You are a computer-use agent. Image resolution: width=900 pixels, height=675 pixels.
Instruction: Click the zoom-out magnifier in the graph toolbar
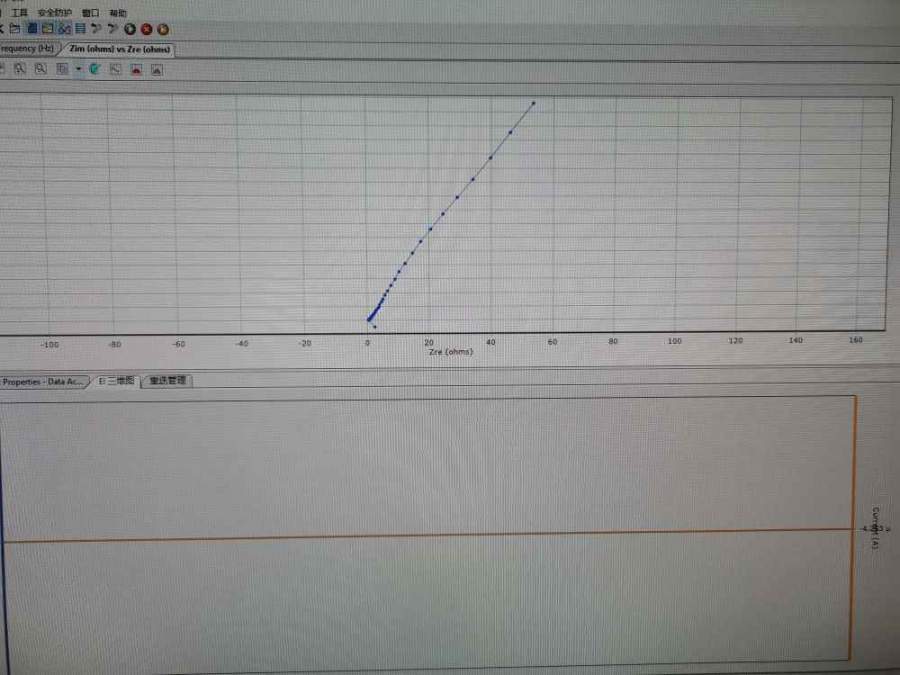point(40,69)
